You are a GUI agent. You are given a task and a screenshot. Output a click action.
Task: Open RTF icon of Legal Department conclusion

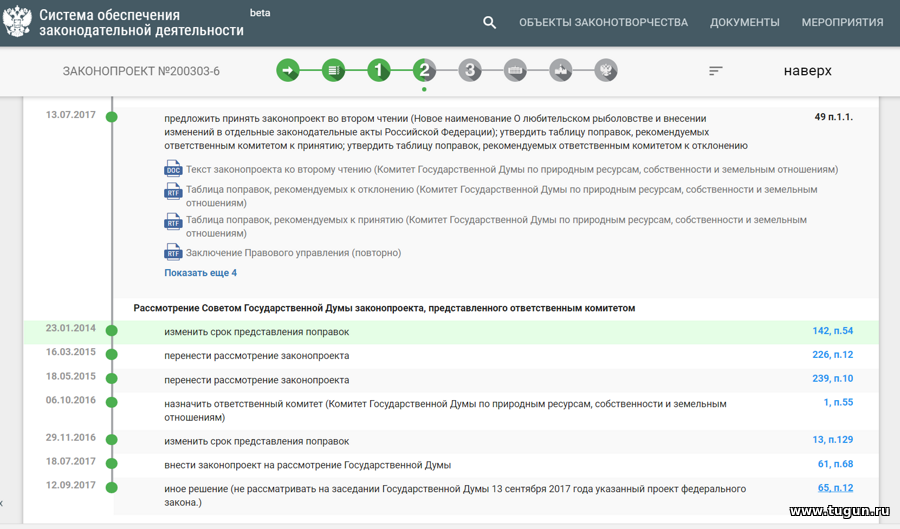point(173,252)
